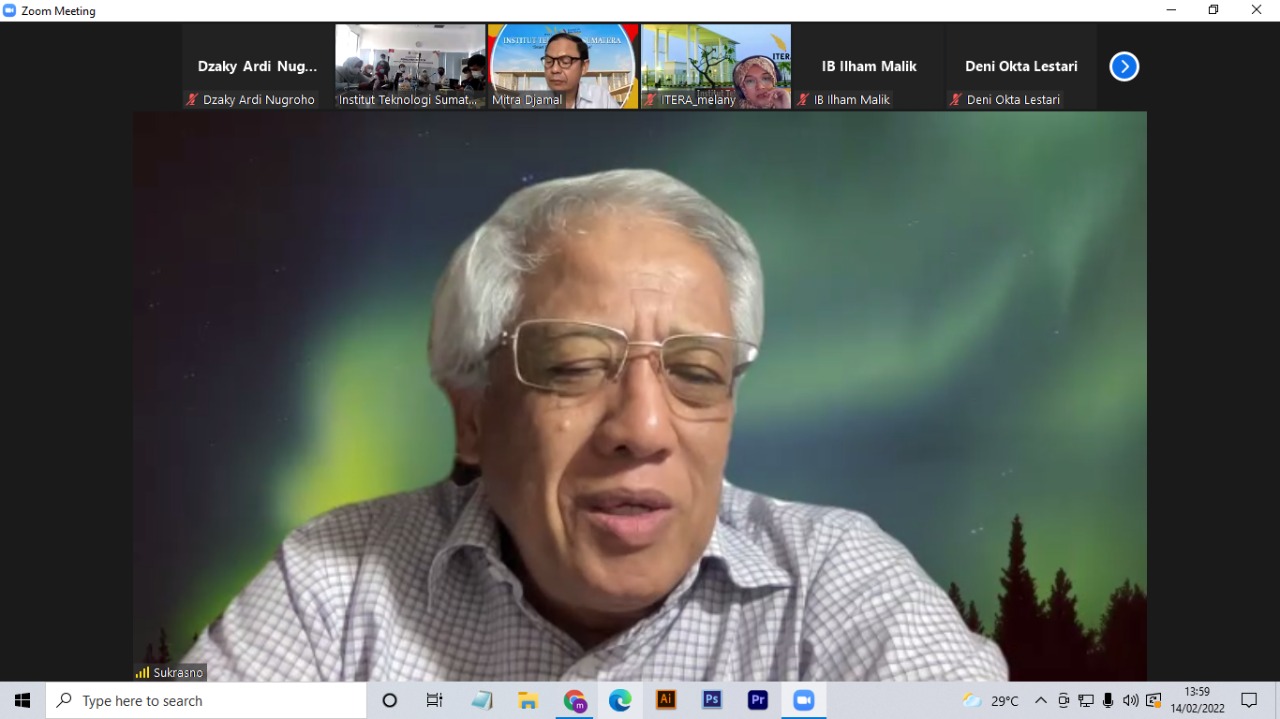Open the Windows notification center
Image resolution: width=1280 pixels, height=719 pixels.
point(1249,701)
